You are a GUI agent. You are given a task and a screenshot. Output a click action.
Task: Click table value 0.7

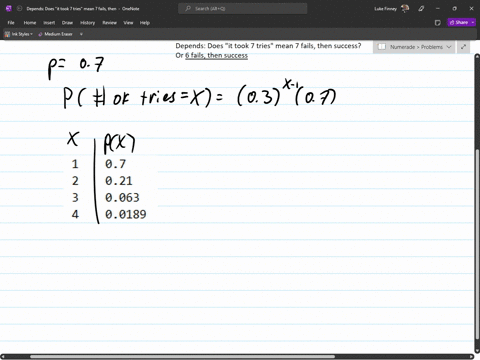115,164
